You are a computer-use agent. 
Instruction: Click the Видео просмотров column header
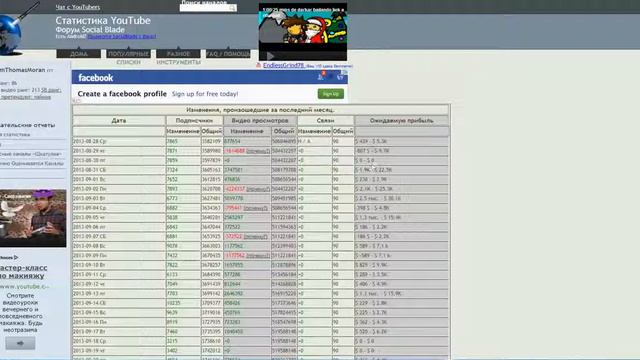click(260, 120)
